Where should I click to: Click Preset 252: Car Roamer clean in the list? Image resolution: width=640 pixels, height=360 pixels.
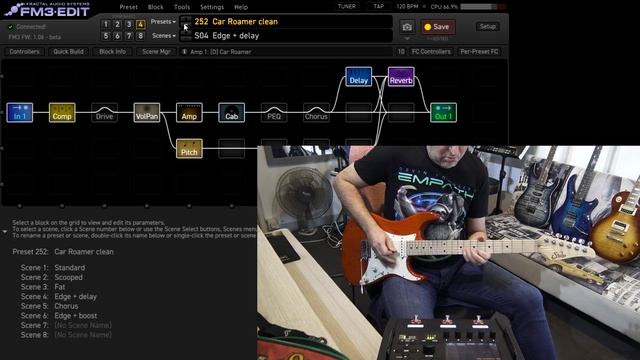(63, 252)
